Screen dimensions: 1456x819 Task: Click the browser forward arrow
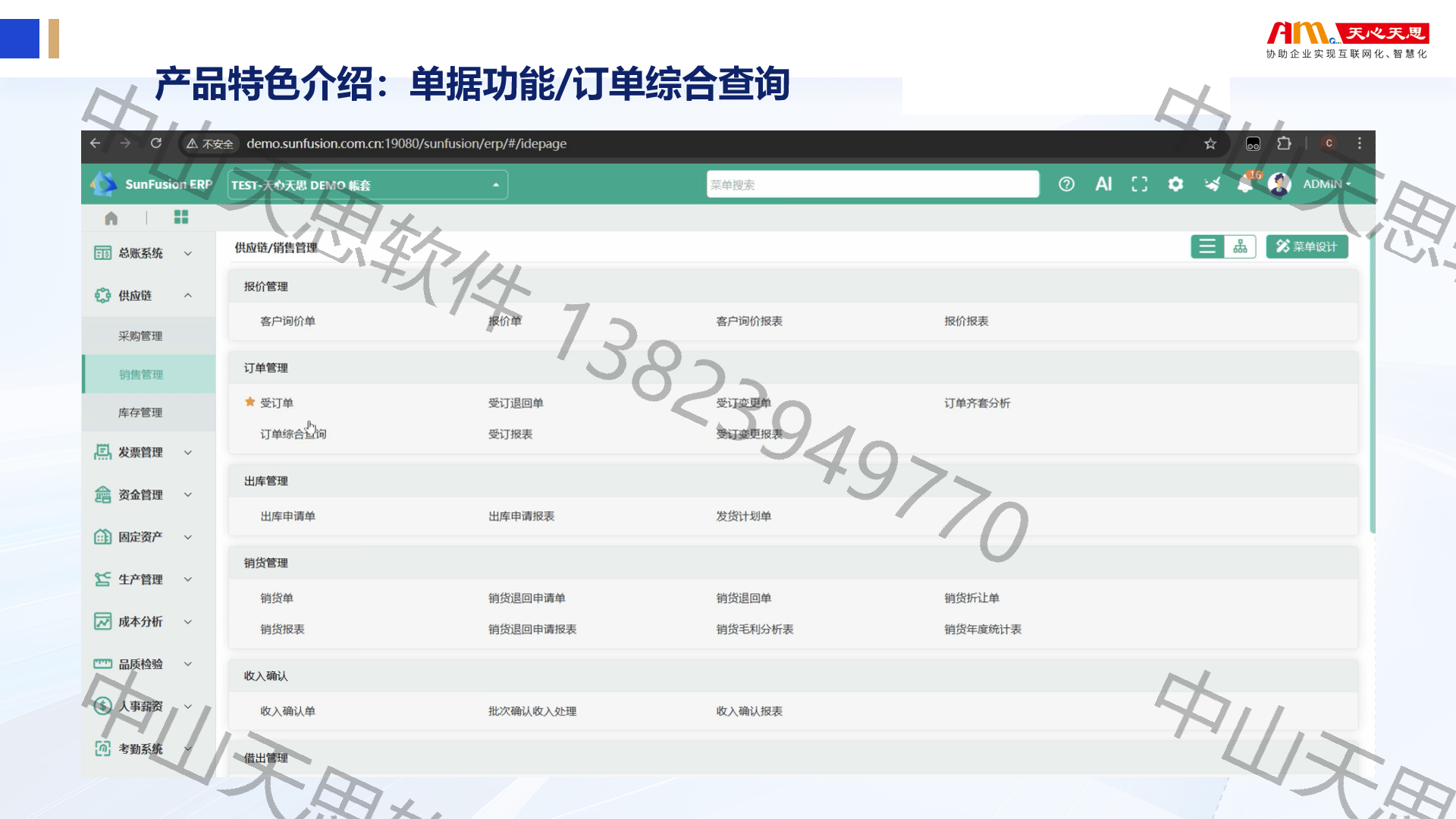125,143
